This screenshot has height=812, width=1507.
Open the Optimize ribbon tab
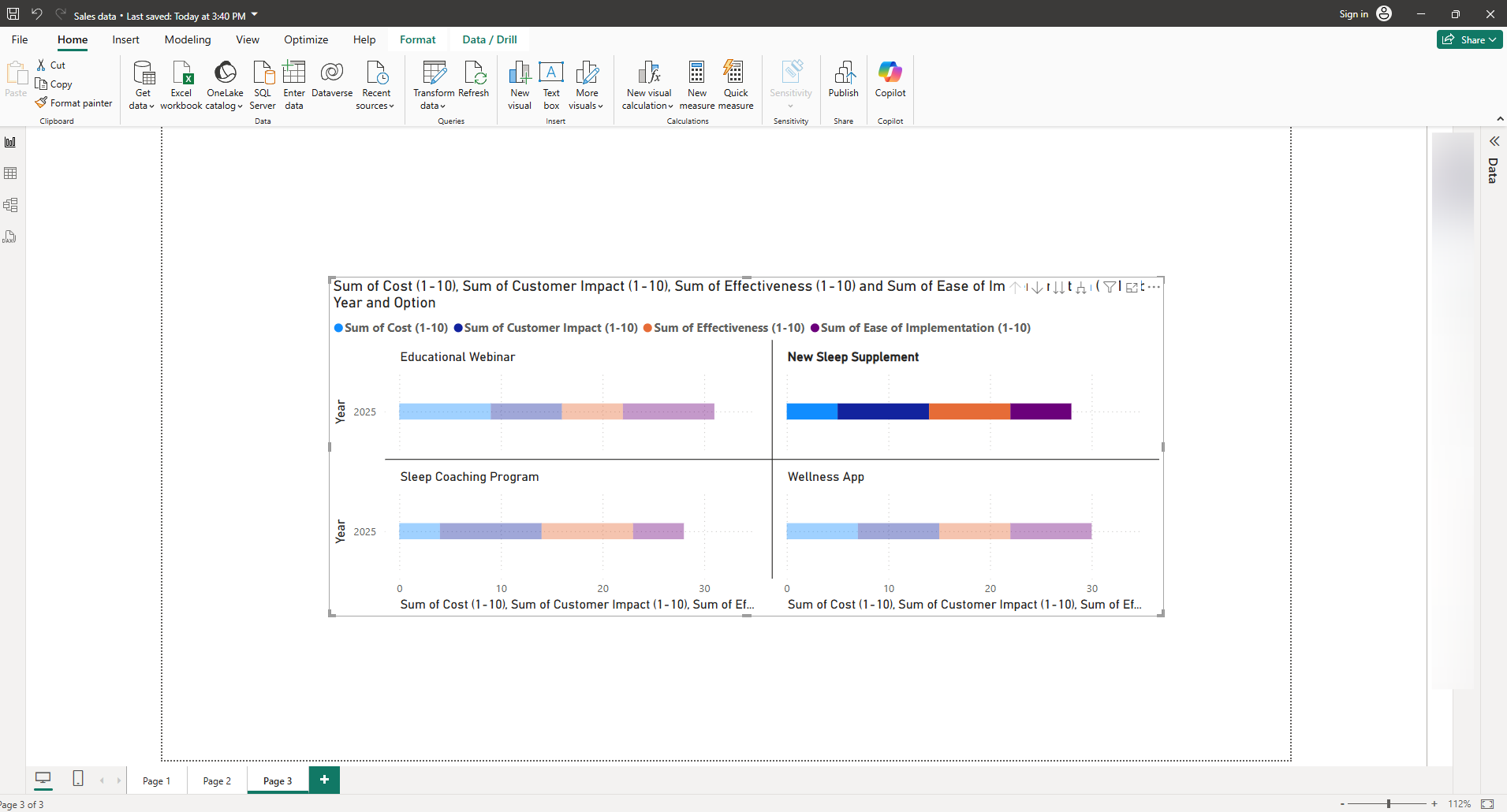click(x=306, y=39)
